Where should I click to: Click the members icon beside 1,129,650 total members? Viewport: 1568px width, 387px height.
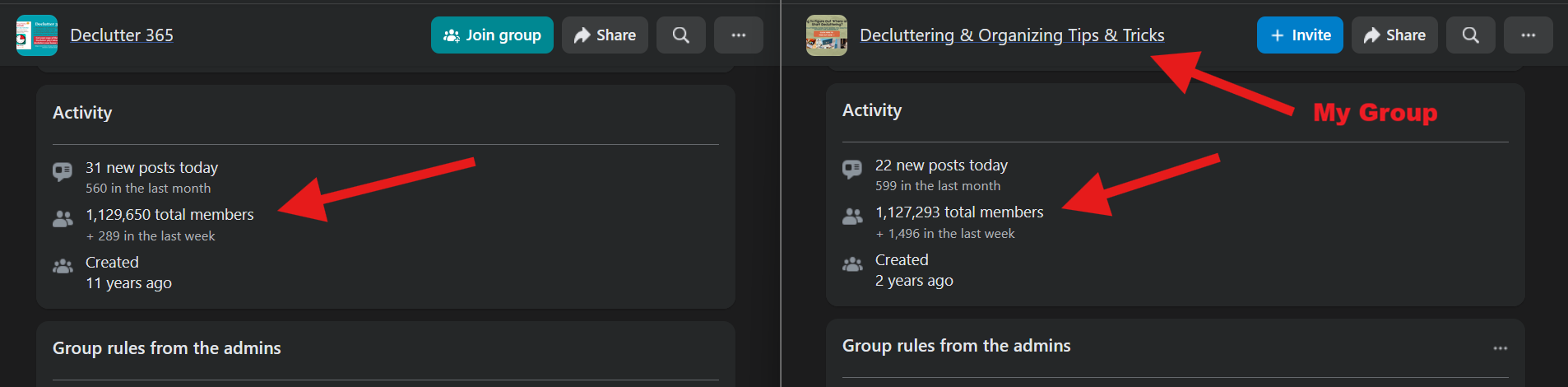(x=63, y=219)
